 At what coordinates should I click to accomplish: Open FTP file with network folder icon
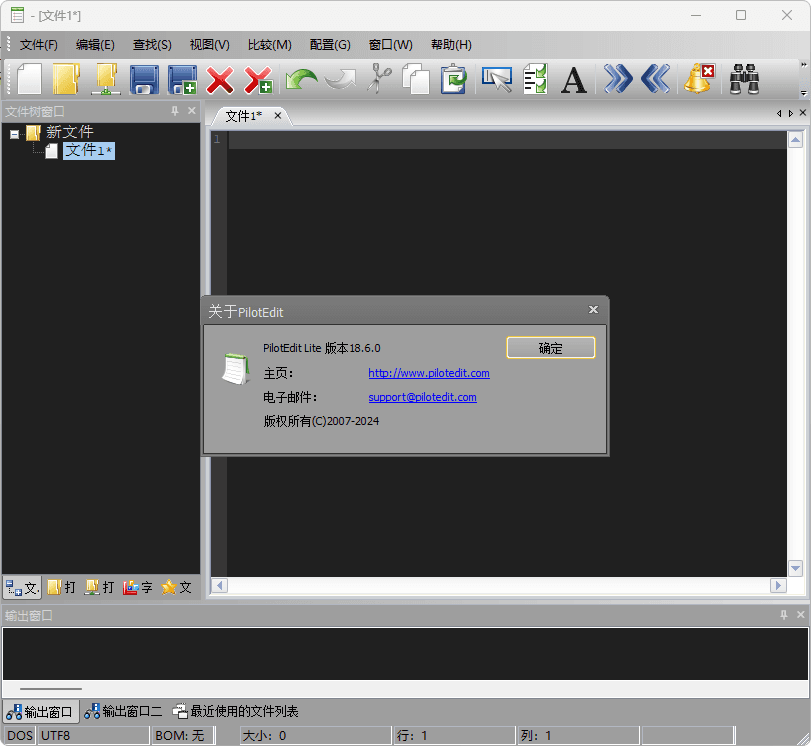106,79
